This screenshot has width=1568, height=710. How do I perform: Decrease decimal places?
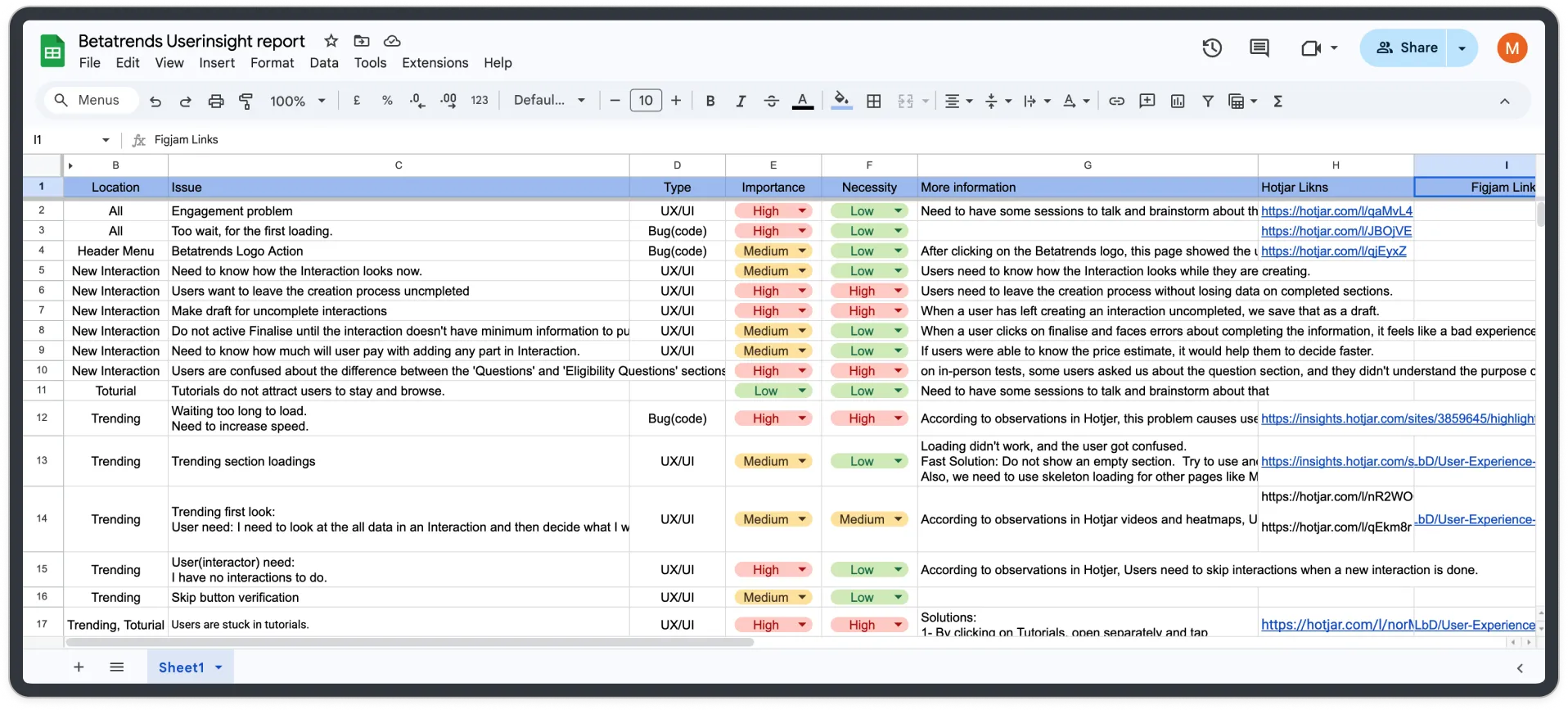pos(417,101)
